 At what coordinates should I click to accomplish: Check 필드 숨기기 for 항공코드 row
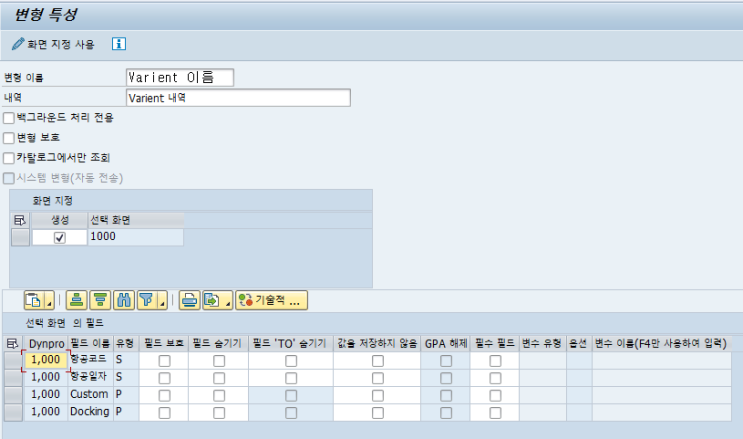(x=219, y=361)
